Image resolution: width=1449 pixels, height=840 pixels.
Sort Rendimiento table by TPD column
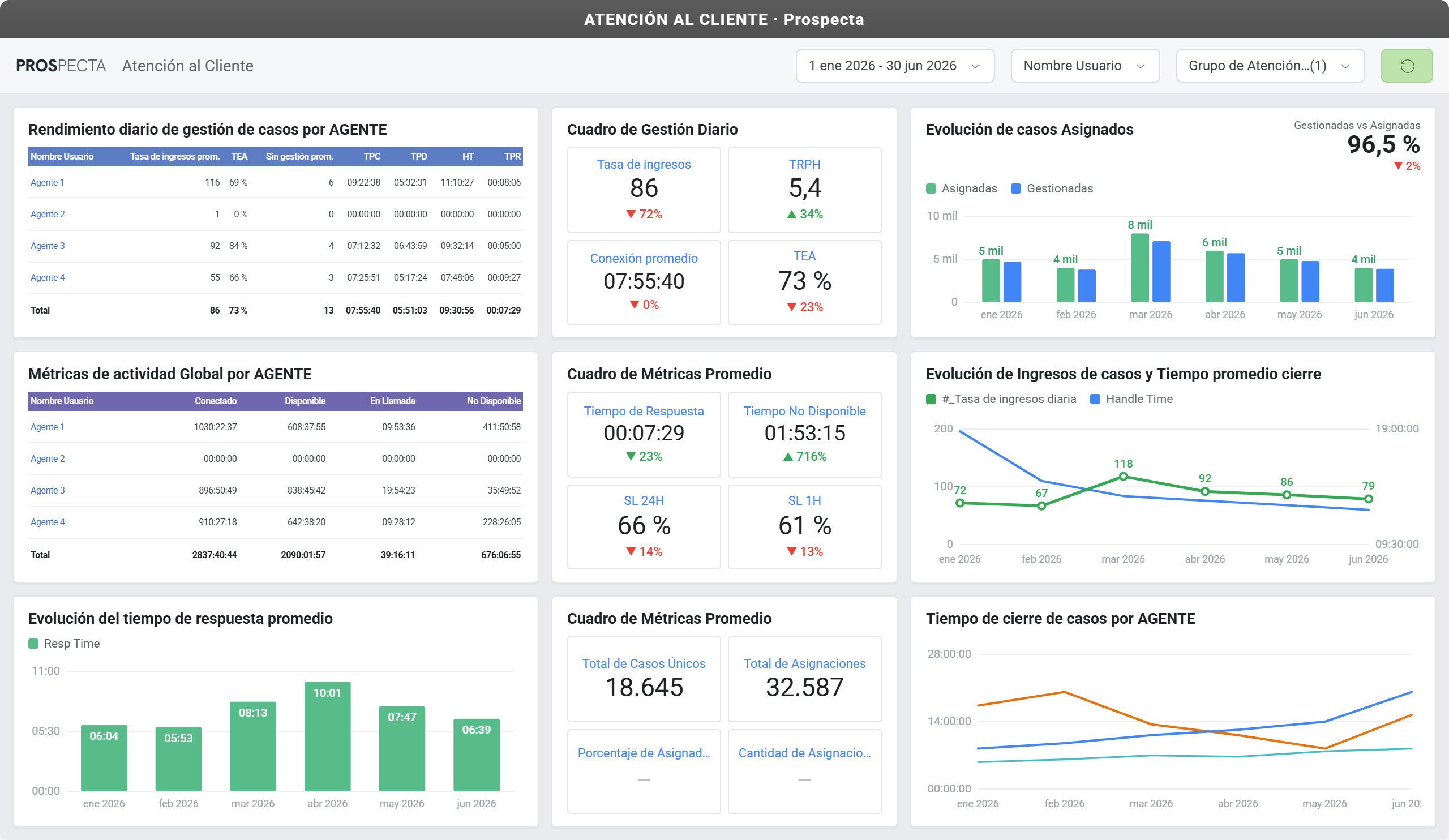(x=419, y=156)
